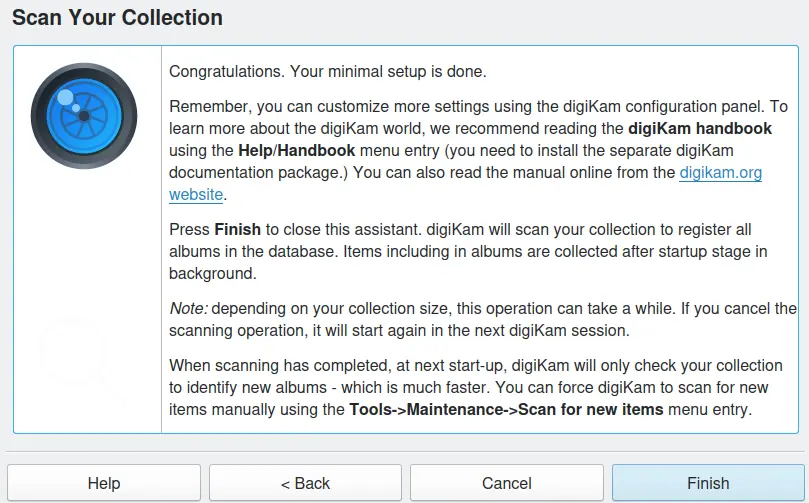Click the bold "digiKam handbook" text

699,128
